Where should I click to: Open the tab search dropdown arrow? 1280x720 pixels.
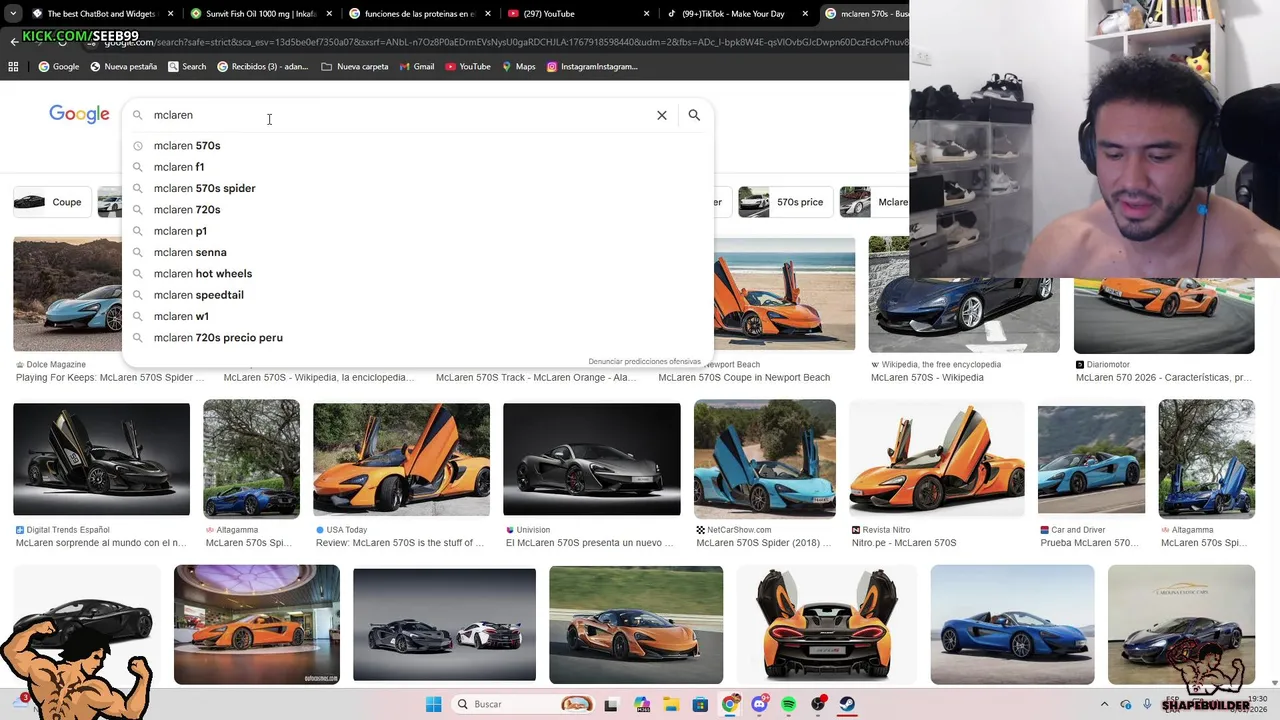coord(13,14)
